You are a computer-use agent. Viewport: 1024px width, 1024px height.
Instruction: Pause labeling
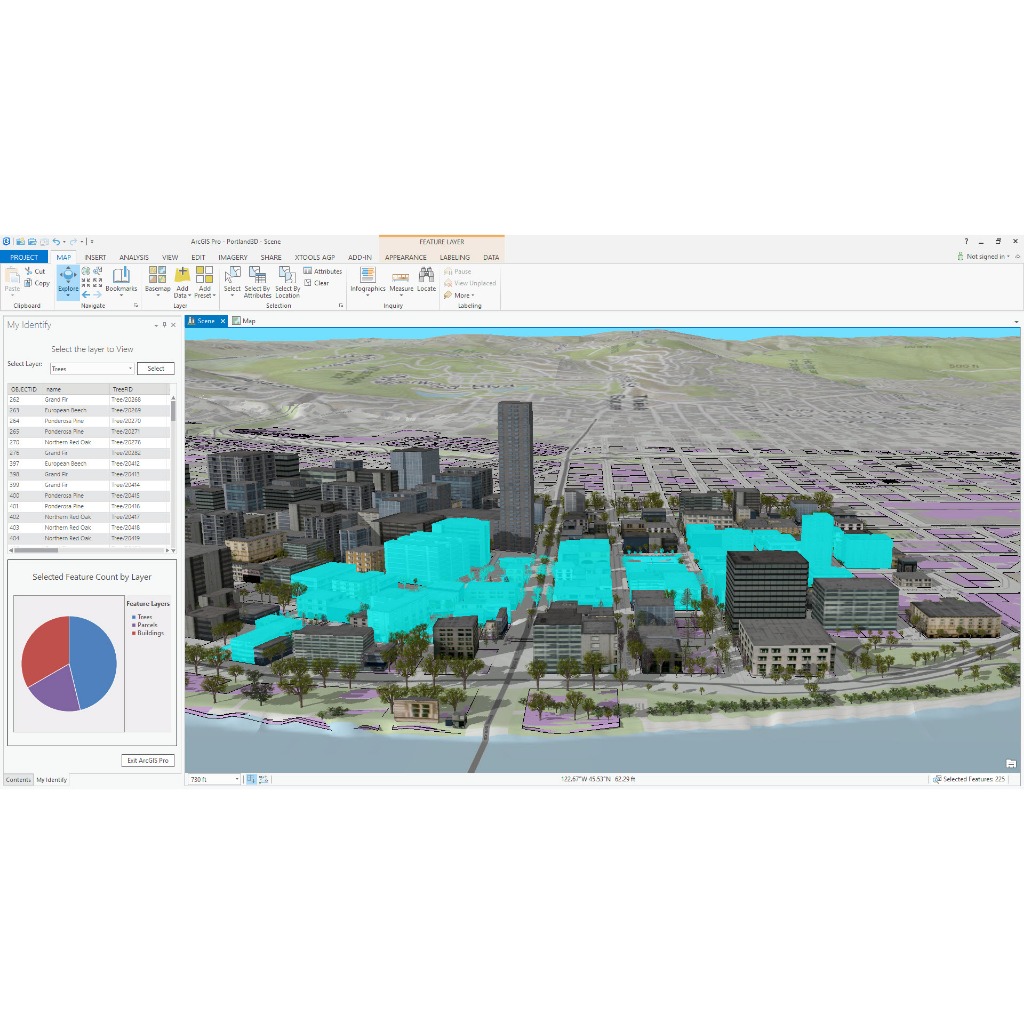tap(458, 271)
